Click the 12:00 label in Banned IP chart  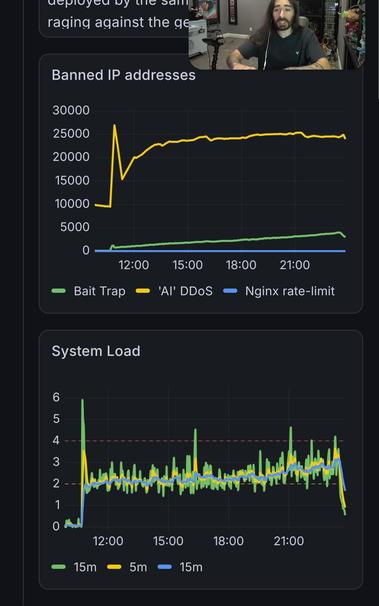(134, 265)
